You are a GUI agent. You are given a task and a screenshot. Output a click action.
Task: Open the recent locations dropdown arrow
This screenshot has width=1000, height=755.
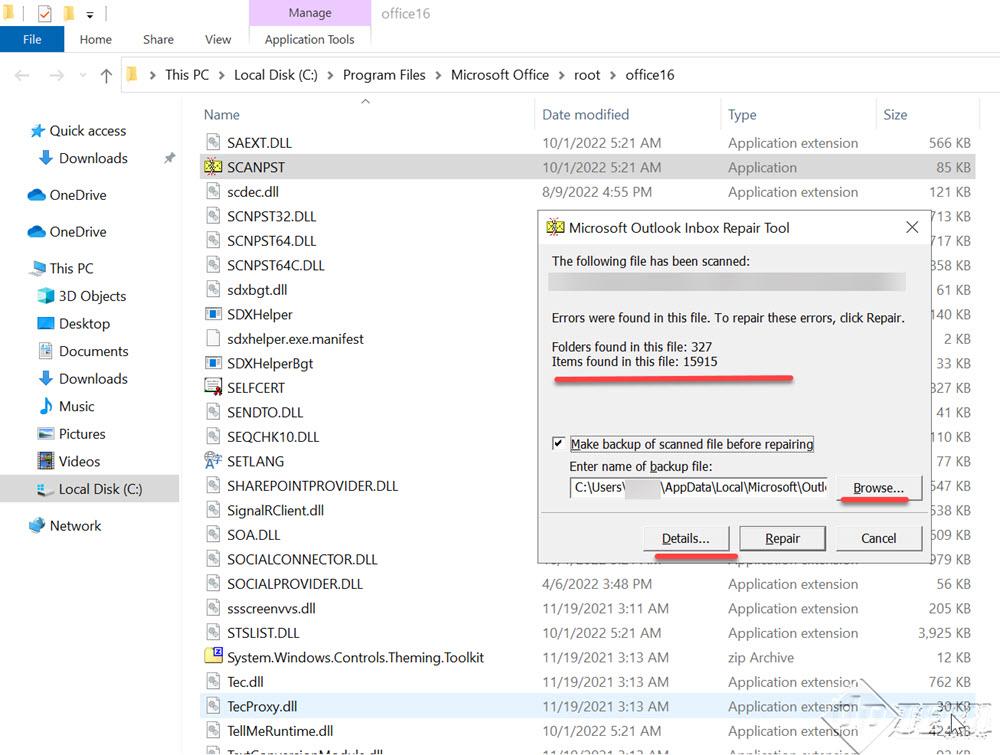point(83,76)
